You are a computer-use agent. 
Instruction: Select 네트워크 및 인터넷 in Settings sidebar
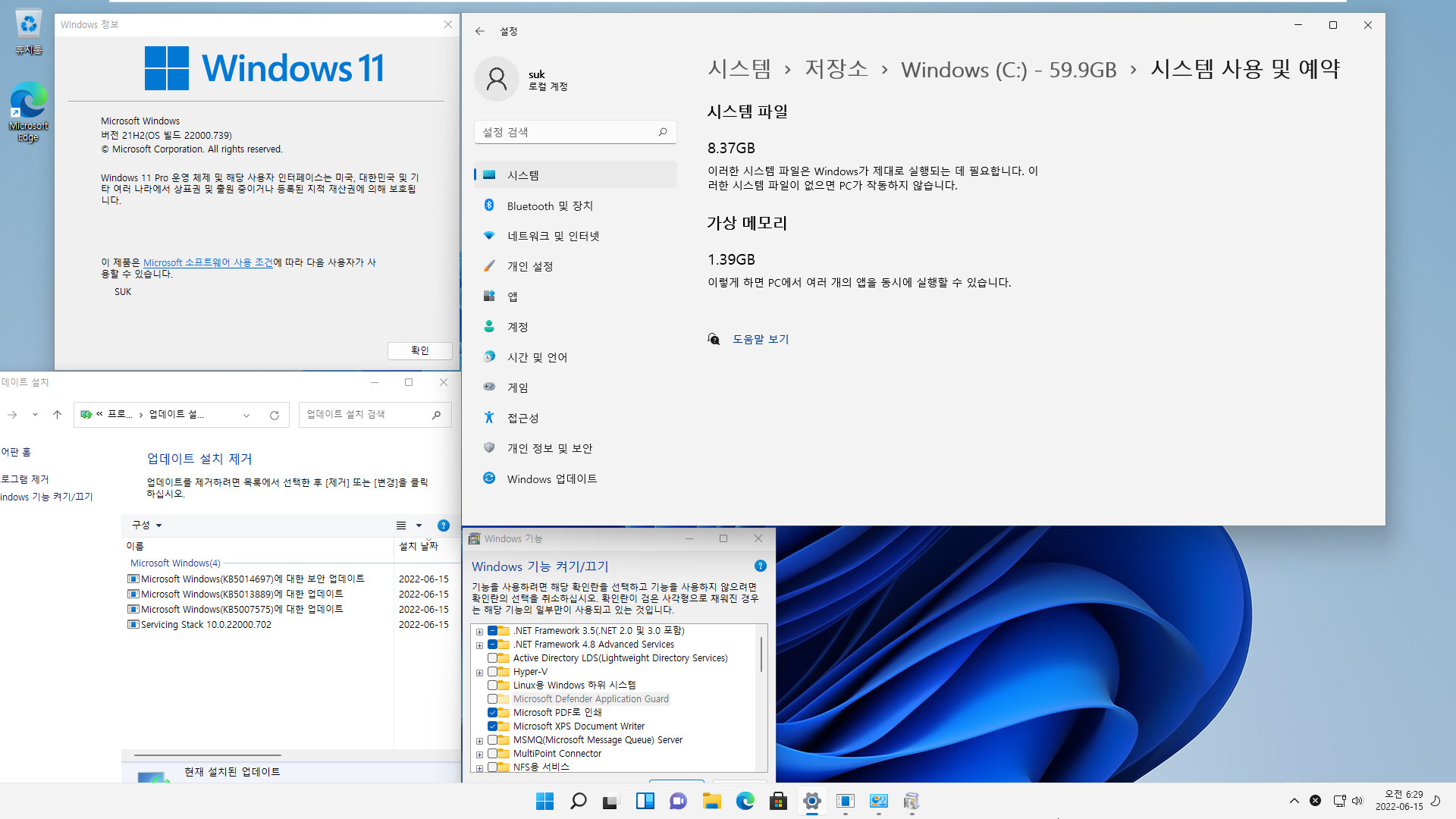click(576, 236)
